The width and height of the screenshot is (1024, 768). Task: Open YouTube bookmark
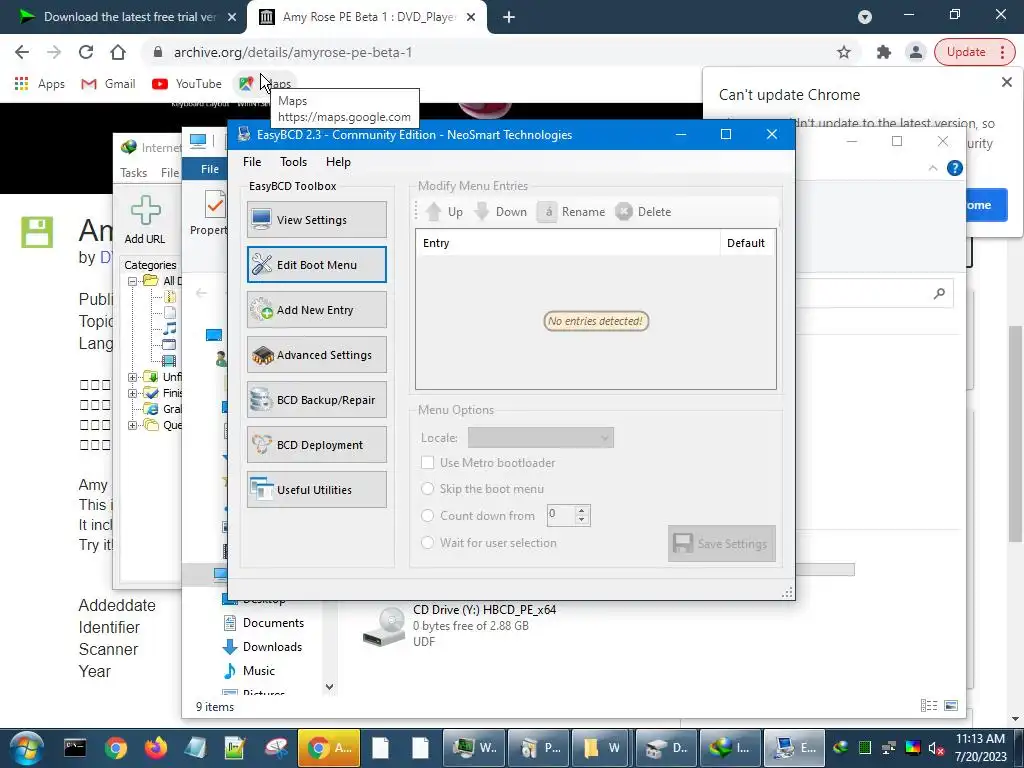click(x=187, y=84)
